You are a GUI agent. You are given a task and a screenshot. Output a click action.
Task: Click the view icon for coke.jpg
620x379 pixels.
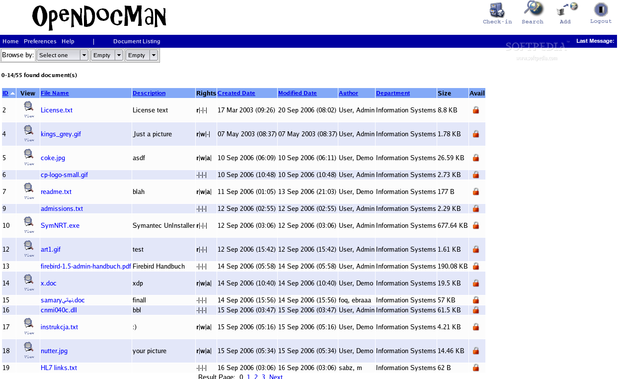(28, 157)
